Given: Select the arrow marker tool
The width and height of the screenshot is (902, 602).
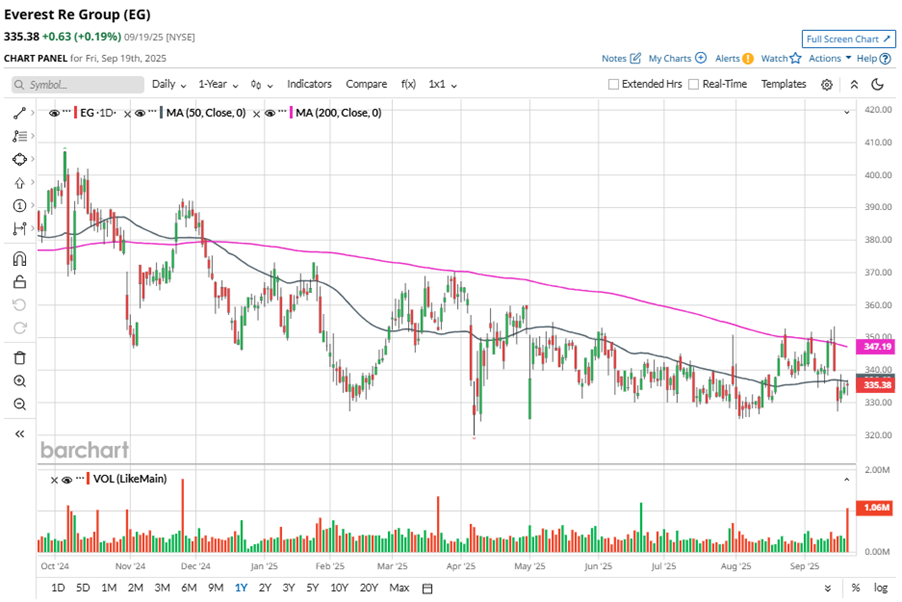Looking at the screenshot, I should coord(20,183).
